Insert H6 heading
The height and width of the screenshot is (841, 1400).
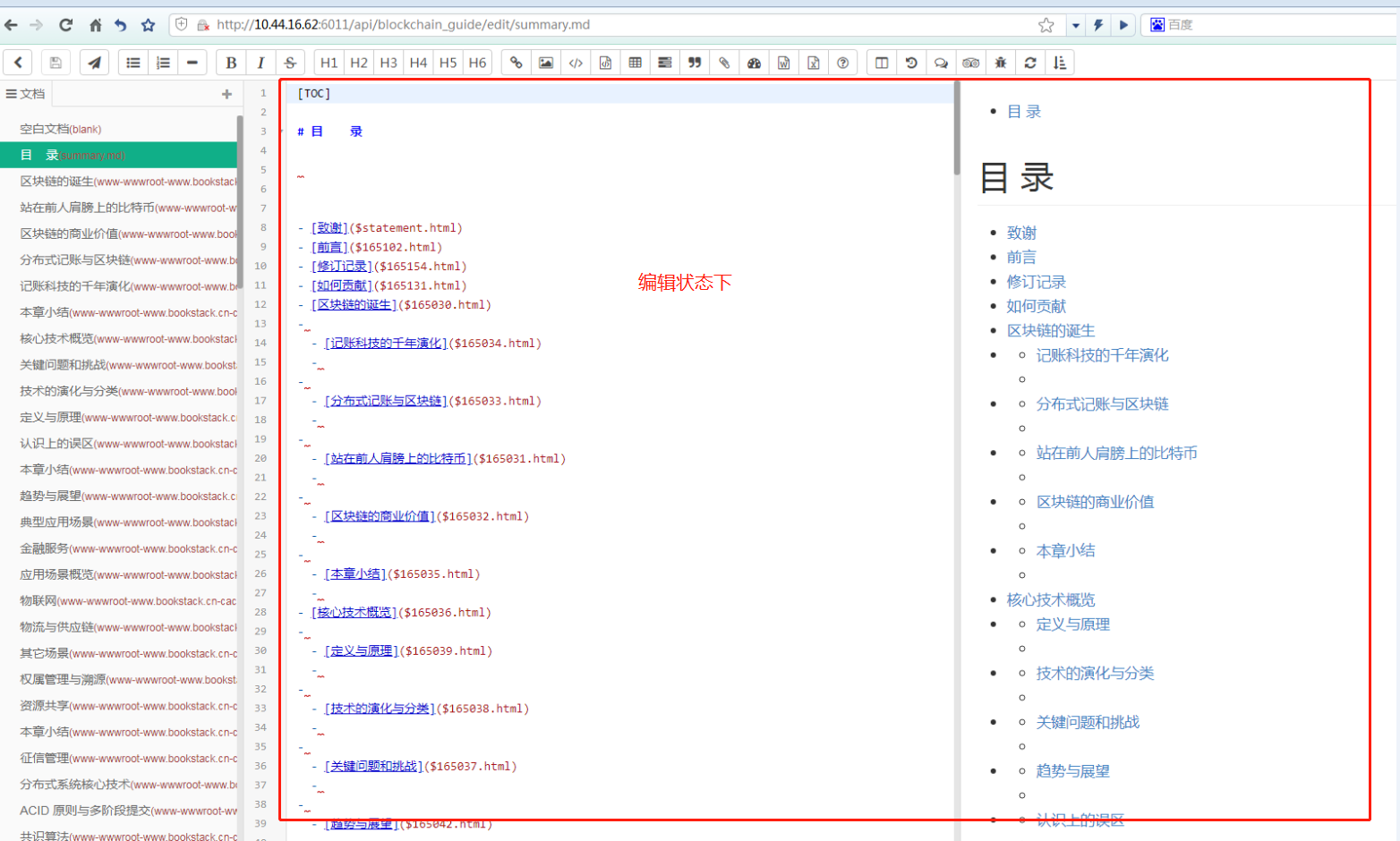point(477,63)
